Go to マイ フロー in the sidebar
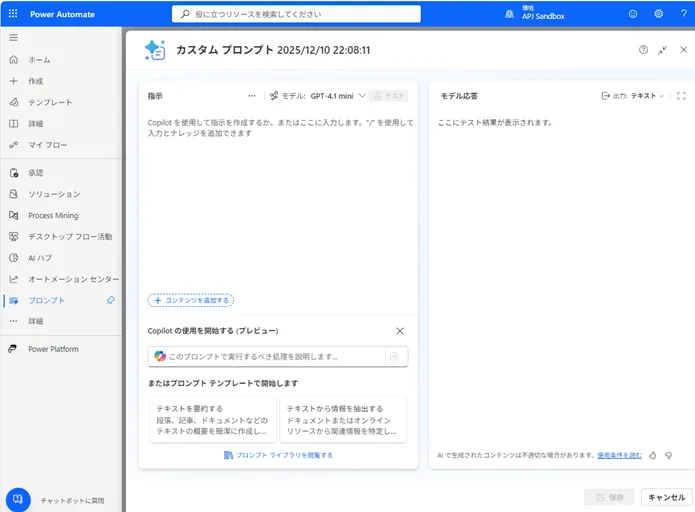This screenshot has height=512, width=695. 48,145
